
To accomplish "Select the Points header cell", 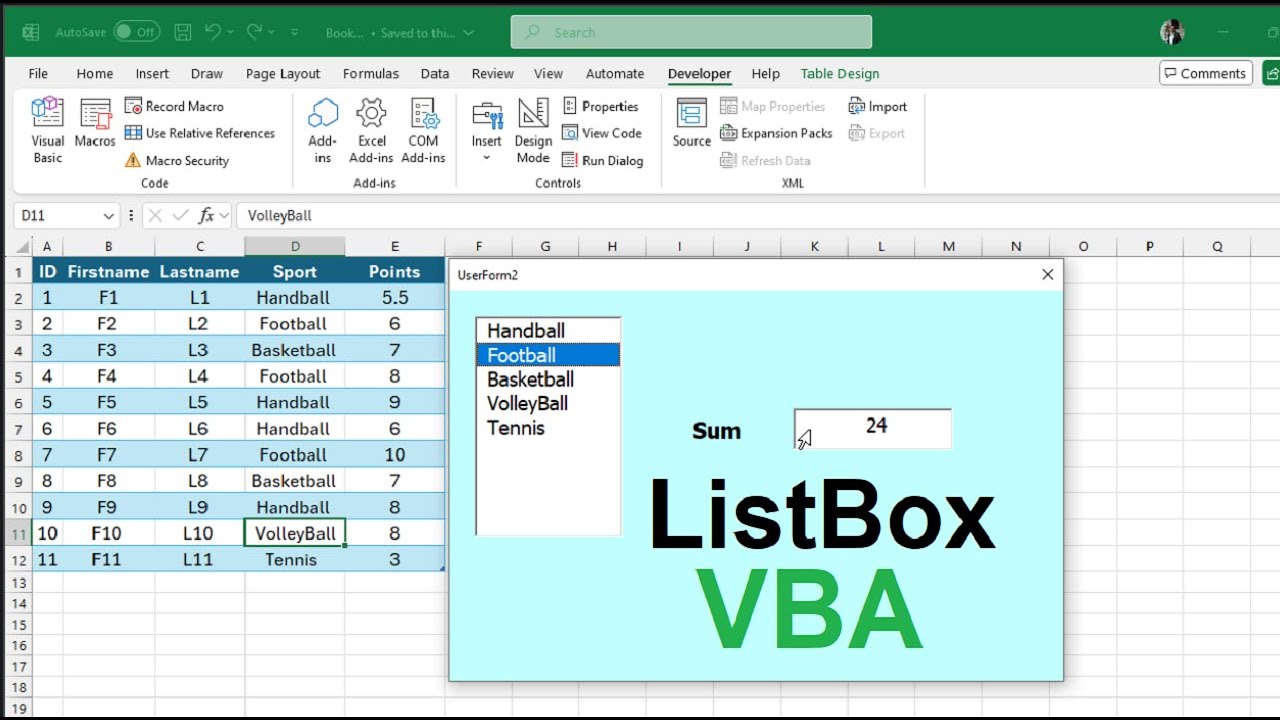I will coord(395,272).
